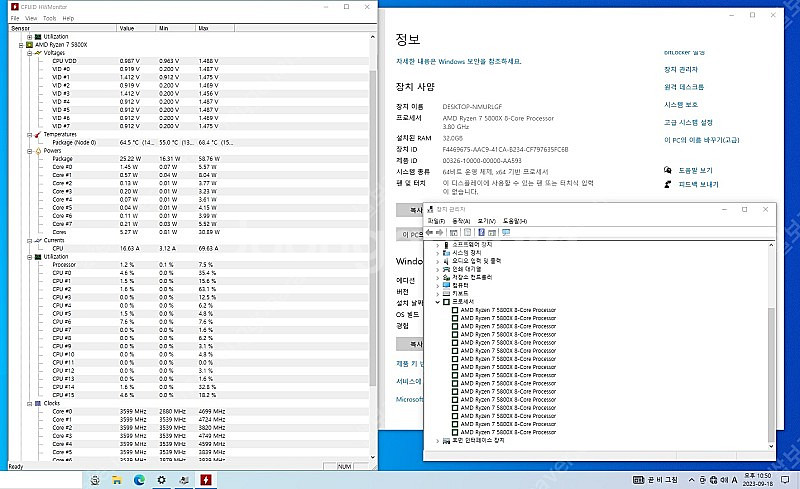
Task: Click the 이 PC의 이름 바꾸기(고급) link
Action: click(x=702, y=140)
